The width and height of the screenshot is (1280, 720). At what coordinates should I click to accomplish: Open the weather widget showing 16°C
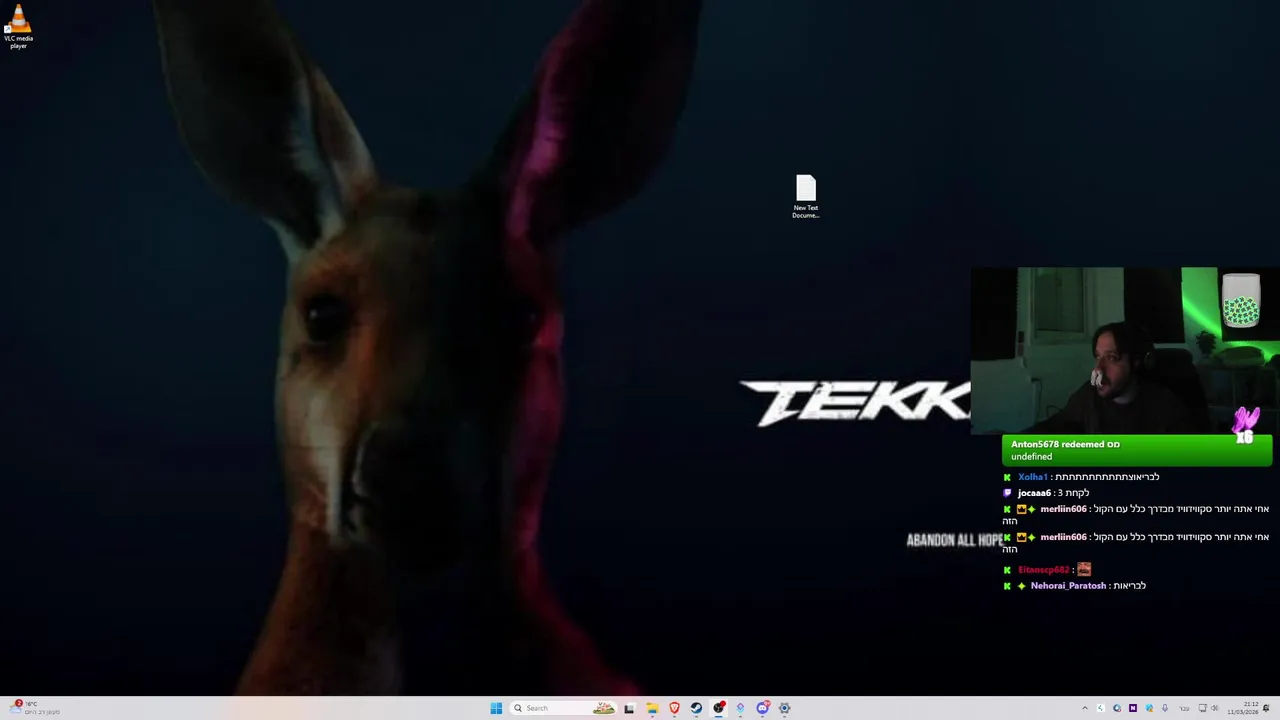35,708
